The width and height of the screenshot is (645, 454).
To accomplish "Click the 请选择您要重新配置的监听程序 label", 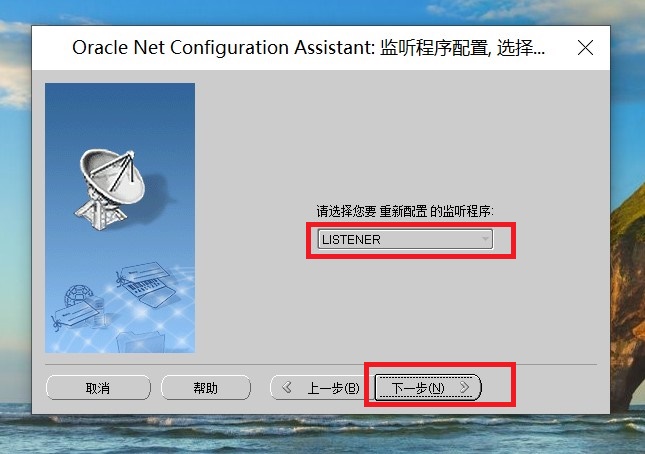I will point(405,211).
